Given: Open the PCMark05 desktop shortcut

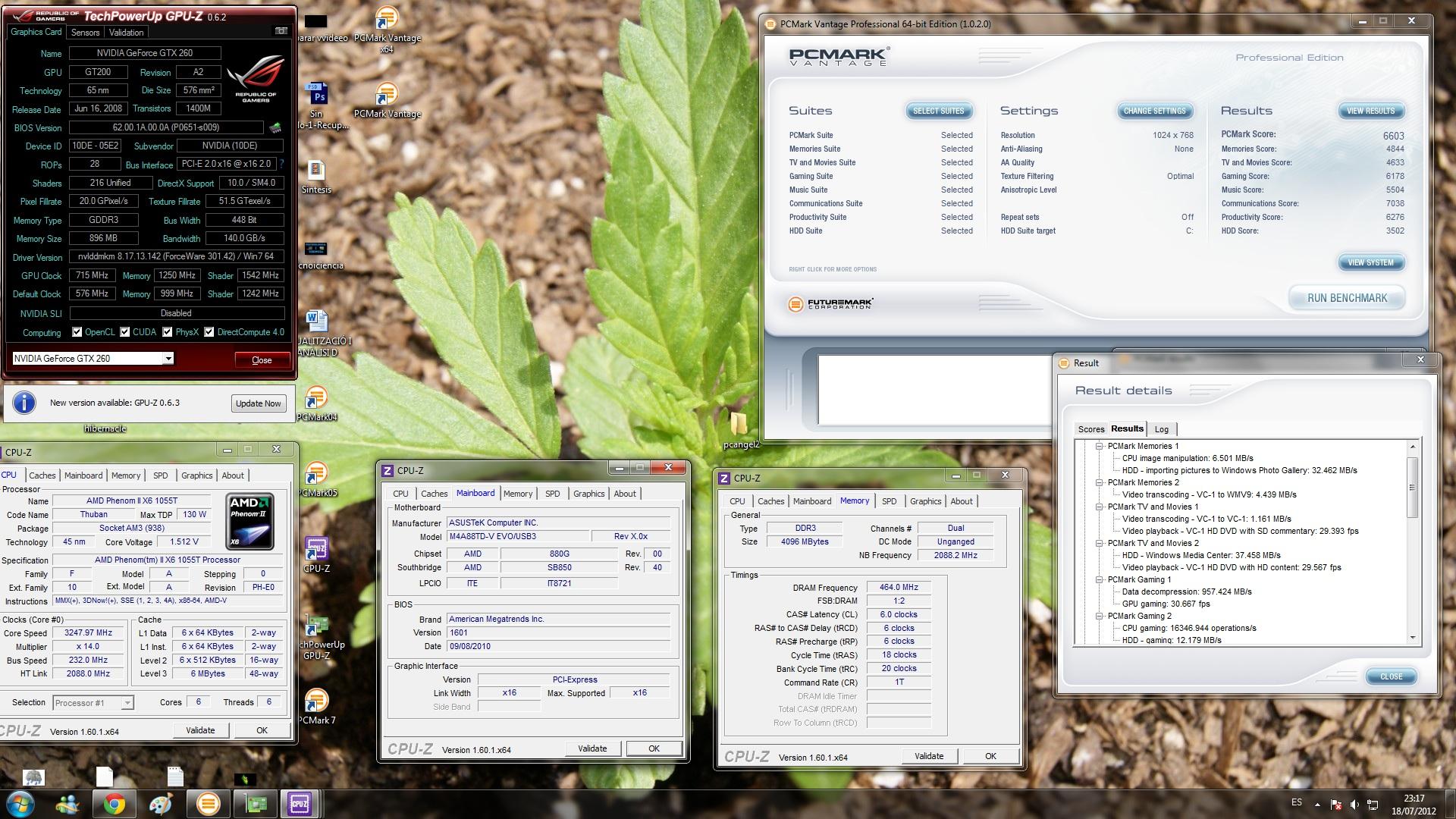Looking at the screenshot, I should point(316,479).
